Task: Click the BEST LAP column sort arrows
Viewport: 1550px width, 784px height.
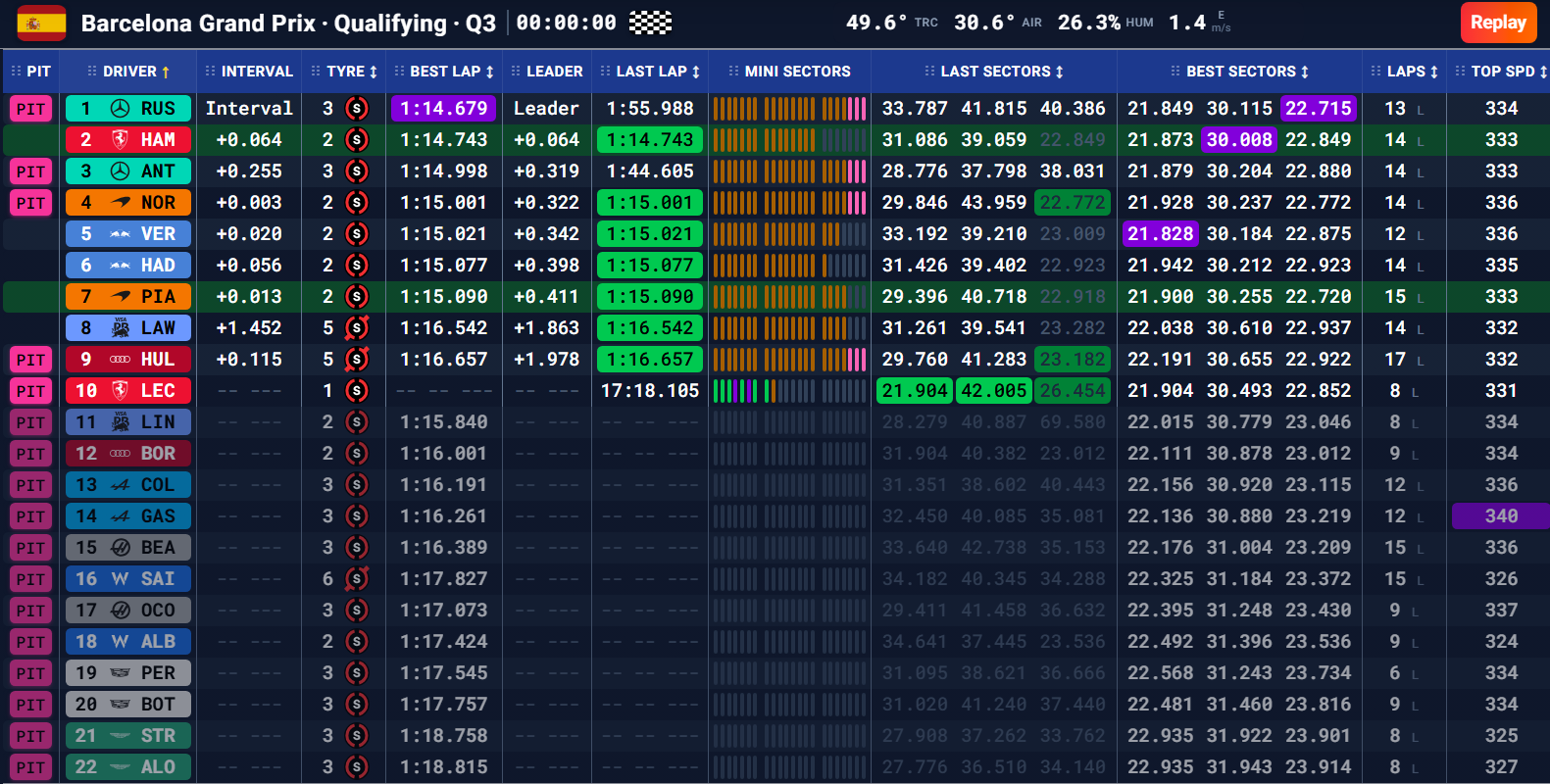Action: 489,72
